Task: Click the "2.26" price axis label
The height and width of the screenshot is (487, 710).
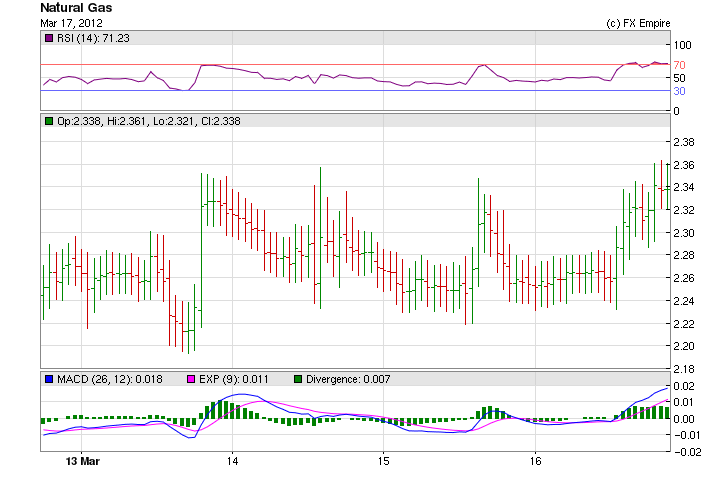Action: point(684,278)
